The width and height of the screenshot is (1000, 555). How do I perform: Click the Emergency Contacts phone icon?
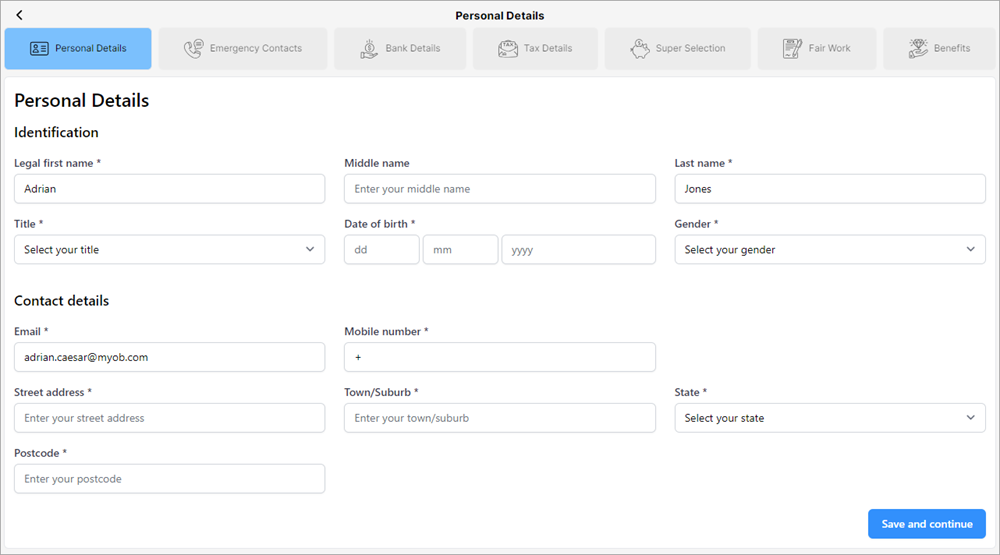point(194,48)
